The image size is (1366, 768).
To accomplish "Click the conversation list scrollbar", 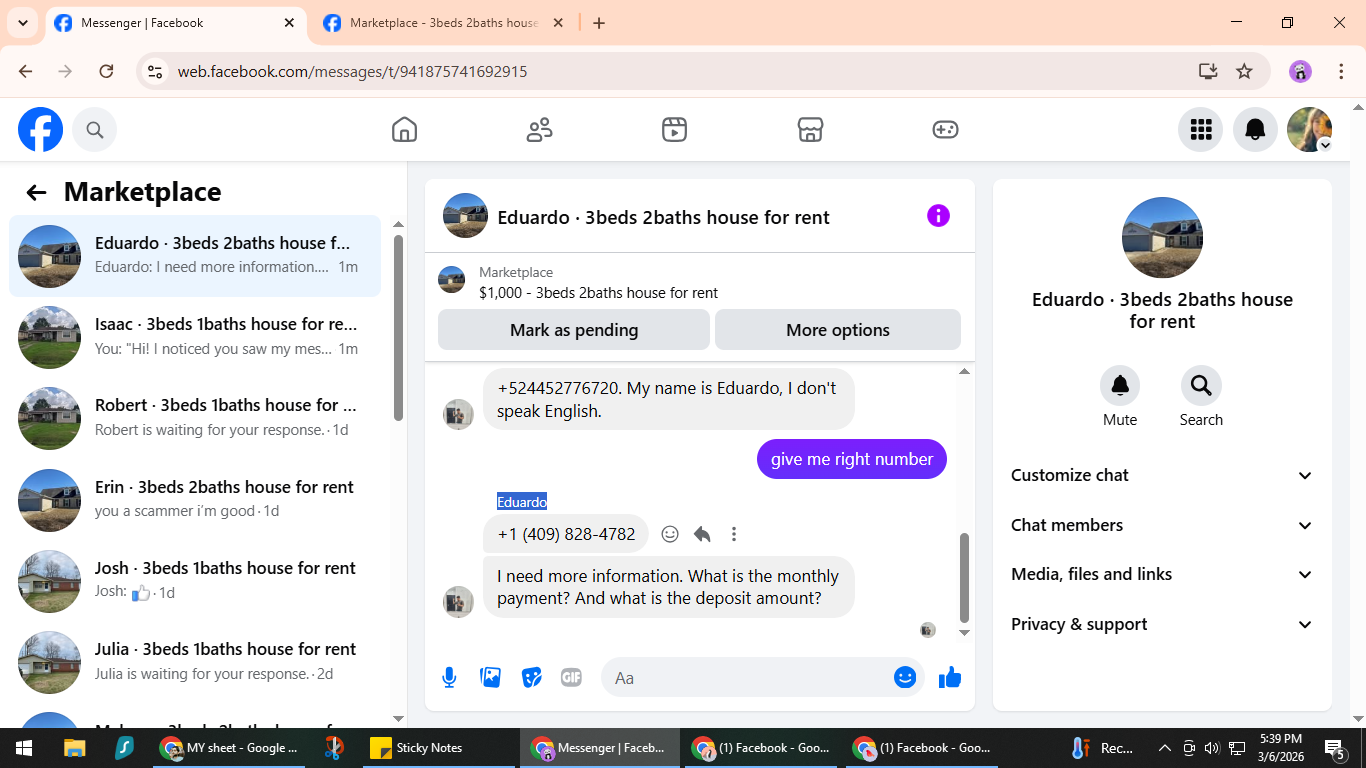I will point(399,328).
